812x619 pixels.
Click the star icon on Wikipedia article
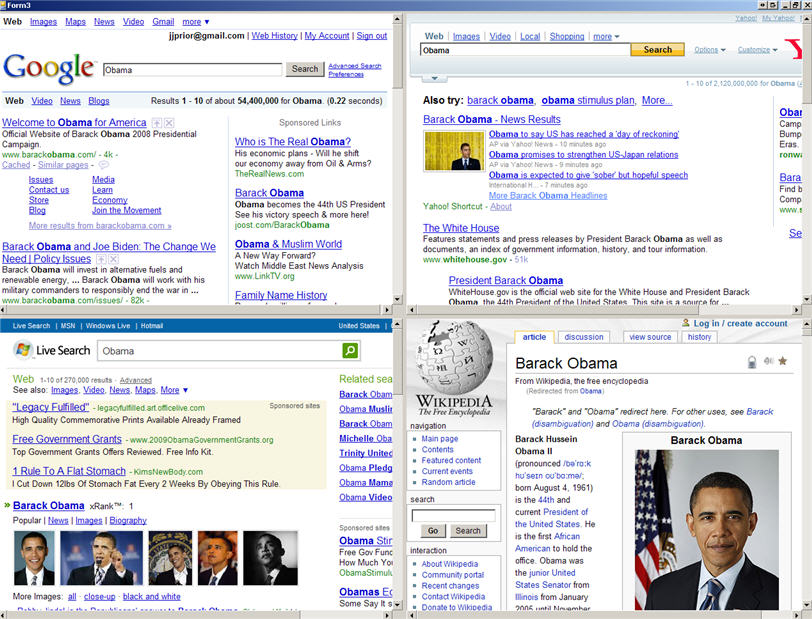coord(783,362)
